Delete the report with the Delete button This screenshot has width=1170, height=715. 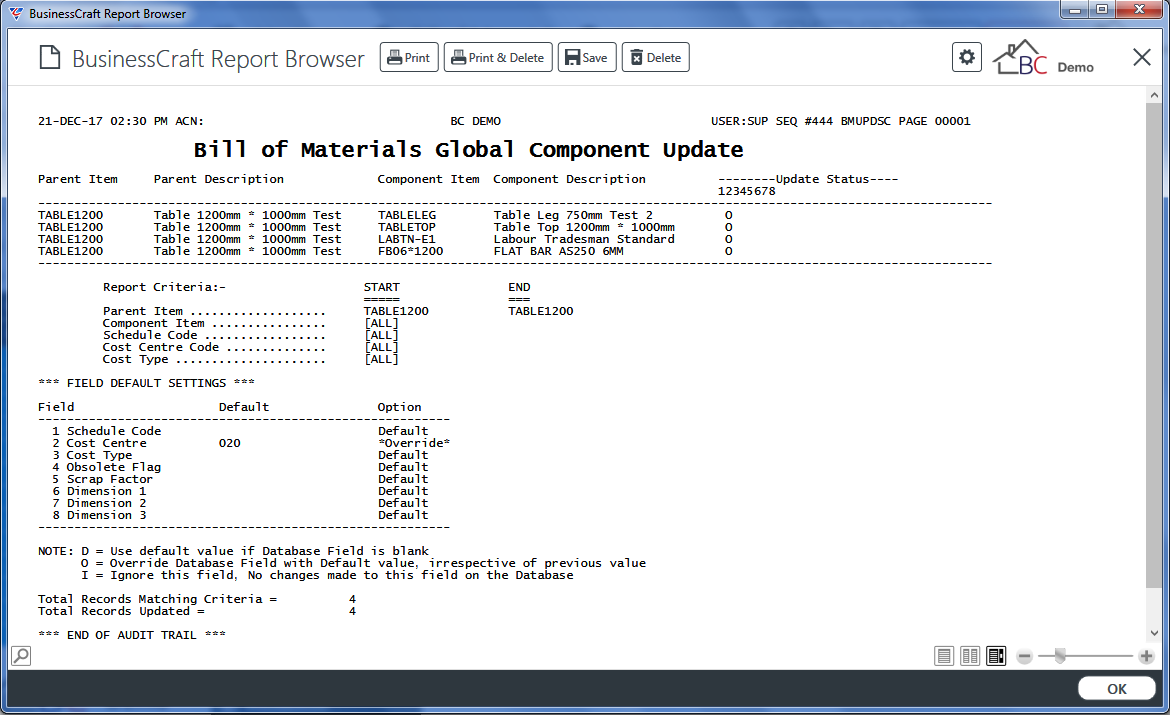pyautogui.click(x=655, y=57)
